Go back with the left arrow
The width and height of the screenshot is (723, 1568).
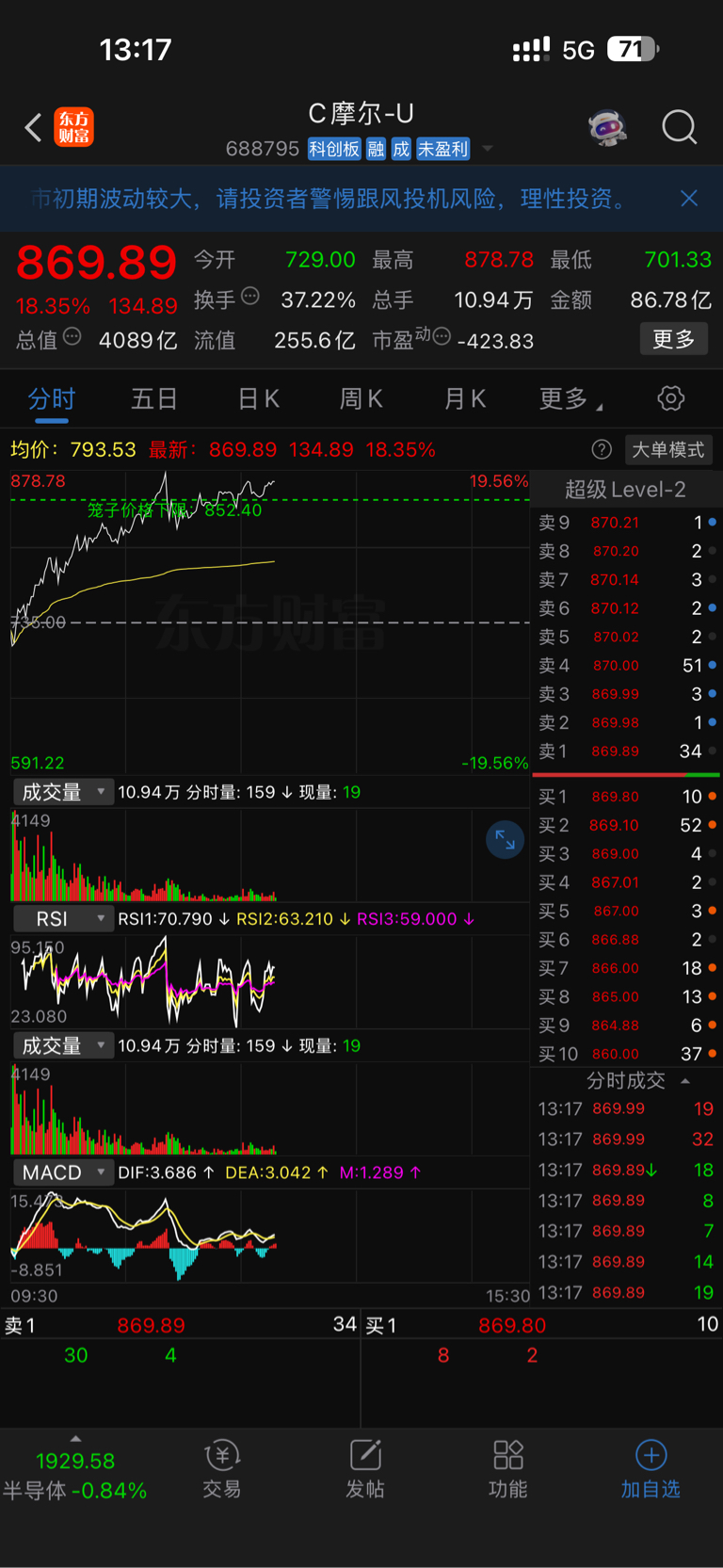[x=33, y=127]
